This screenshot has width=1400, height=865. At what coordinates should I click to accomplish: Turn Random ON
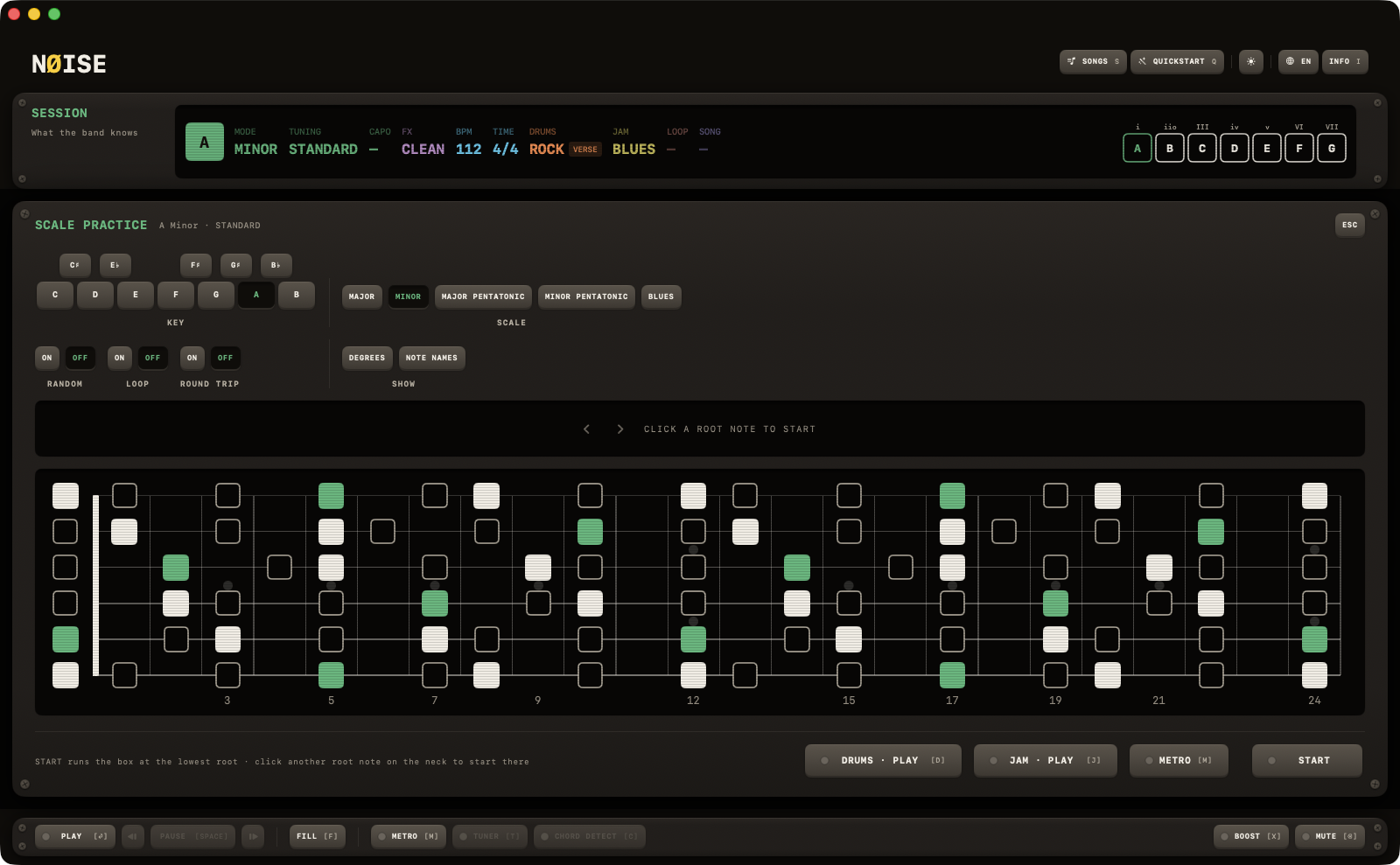[47, 358]
